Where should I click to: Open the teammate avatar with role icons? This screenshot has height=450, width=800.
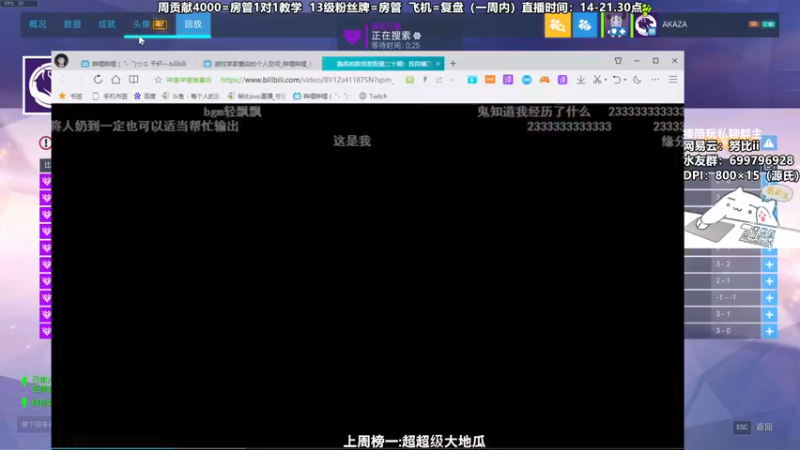616,24
